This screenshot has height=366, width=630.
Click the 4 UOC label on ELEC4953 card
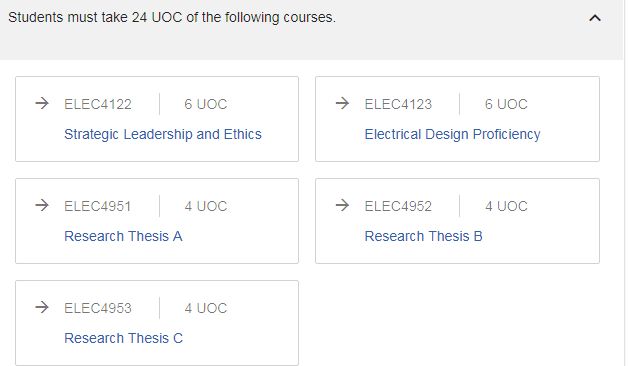206,308
